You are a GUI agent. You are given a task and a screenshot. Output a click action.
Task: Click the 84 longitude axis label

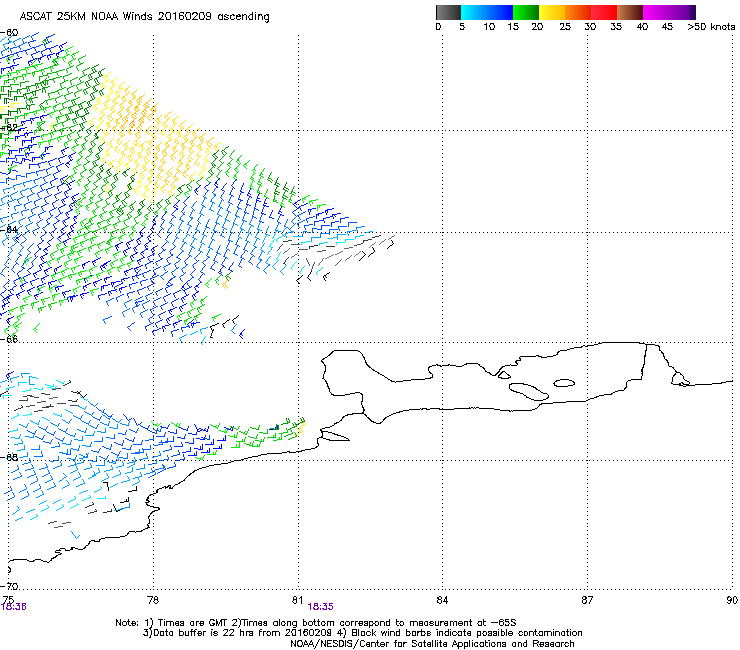pos(442,600)
